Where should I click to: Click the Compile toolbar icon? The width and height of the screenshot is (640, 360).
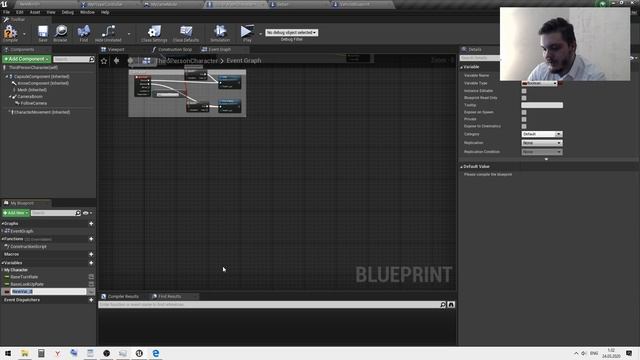point(10,33)
